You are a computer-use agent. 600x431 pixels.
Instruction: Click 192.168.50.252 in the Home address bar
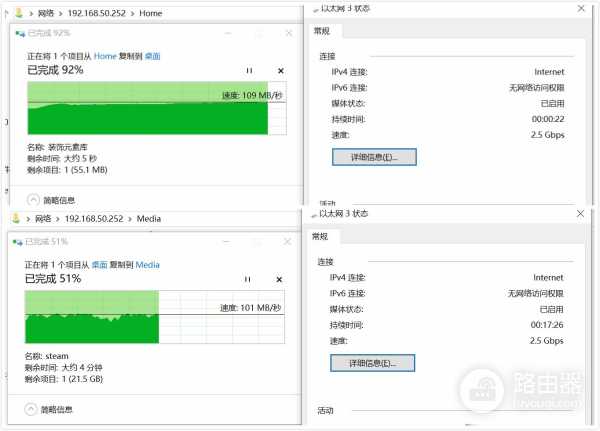(96, 13)
